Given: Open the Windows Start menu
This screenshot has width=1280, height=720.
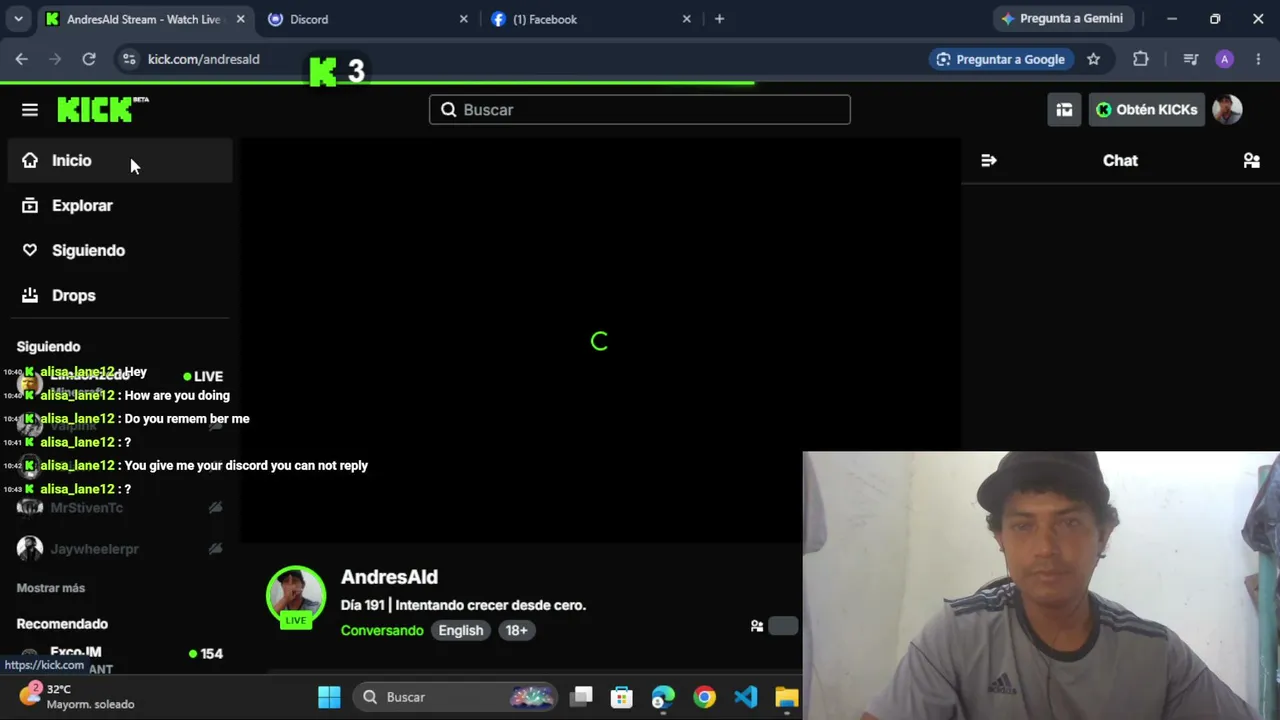Looking at the screenshot, I should pos(329,697).
